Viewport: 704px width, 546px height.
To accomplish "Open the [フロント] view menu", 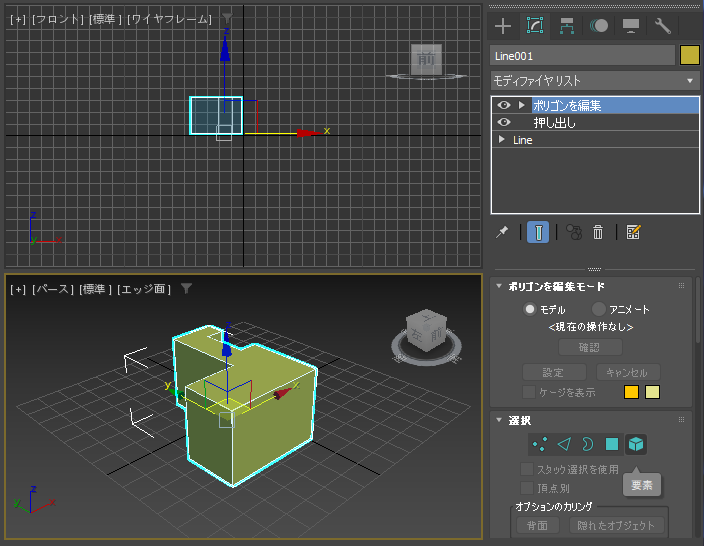I will (x=58, y=19).
